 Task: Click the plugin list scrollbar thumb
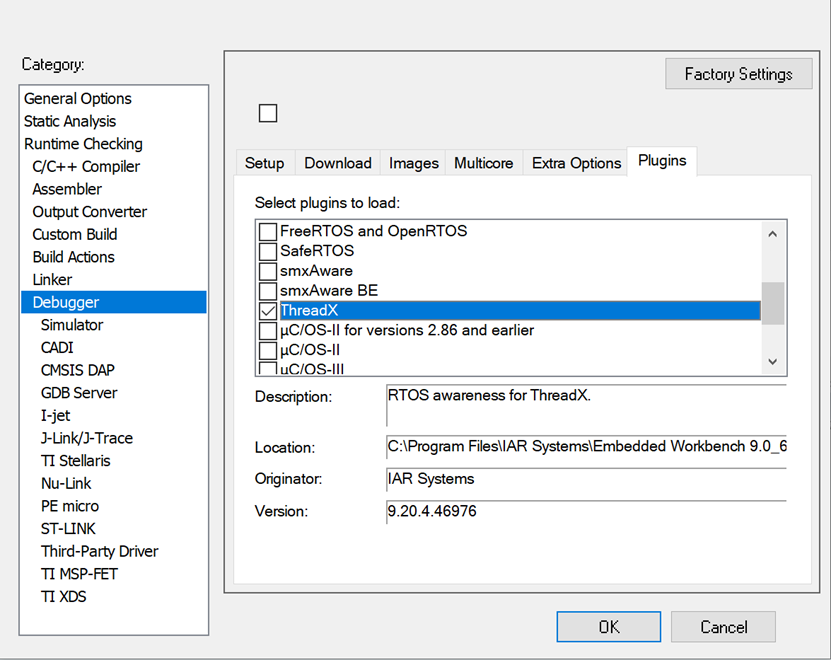(773, 303)
